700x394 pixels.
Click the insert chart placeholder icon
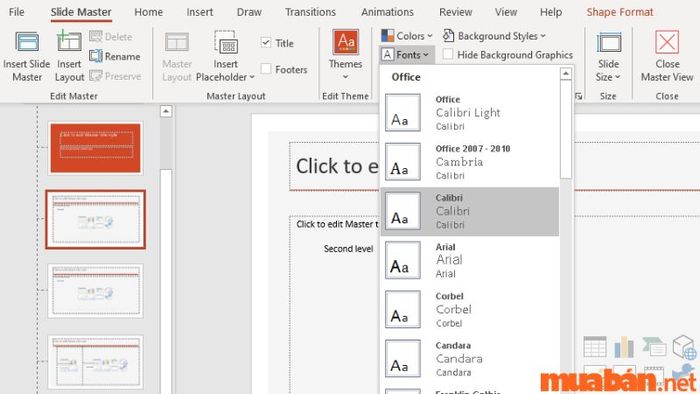coord(624,347)
